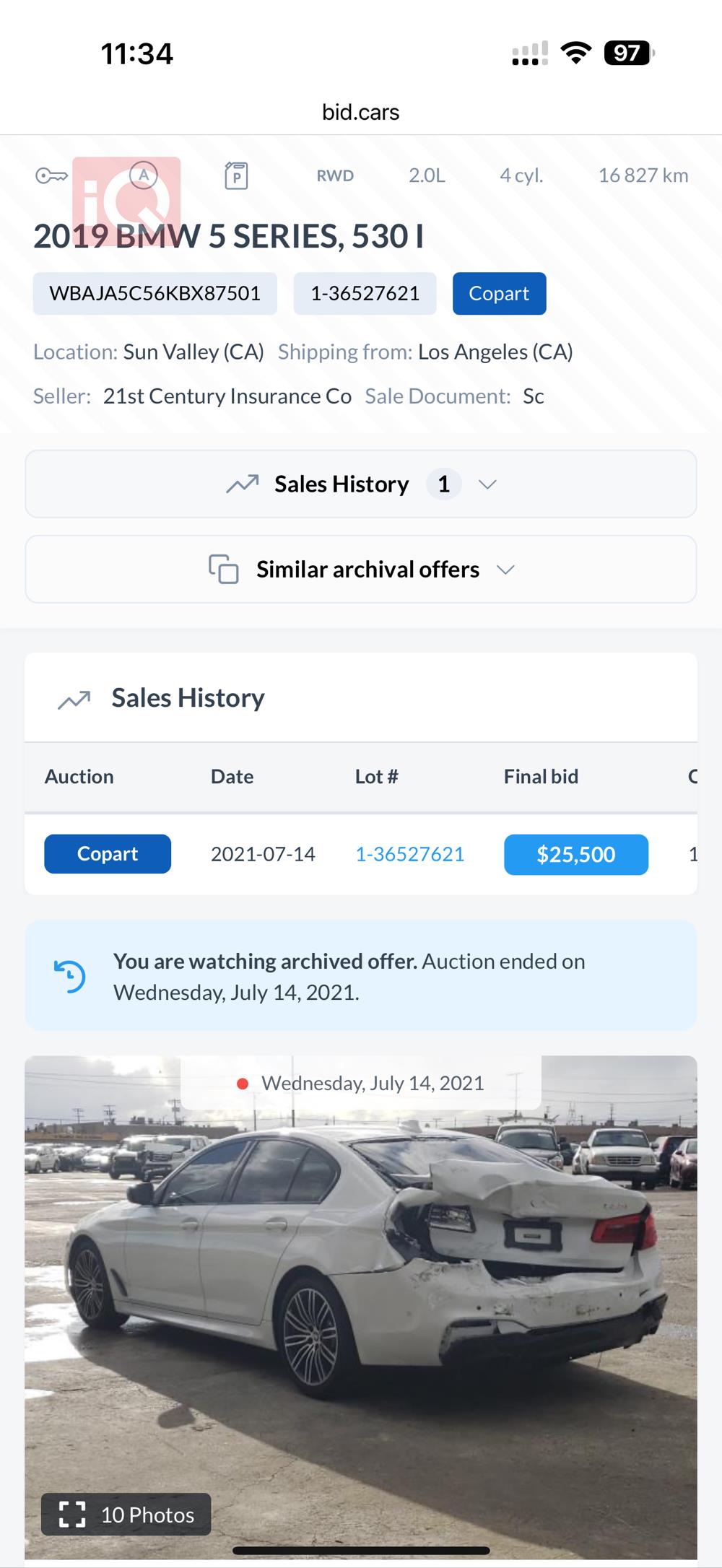This screenshot has width=722, height=1568.
Task: Open lot link 1-36527621 in sales table
Action: click(409, 854)
